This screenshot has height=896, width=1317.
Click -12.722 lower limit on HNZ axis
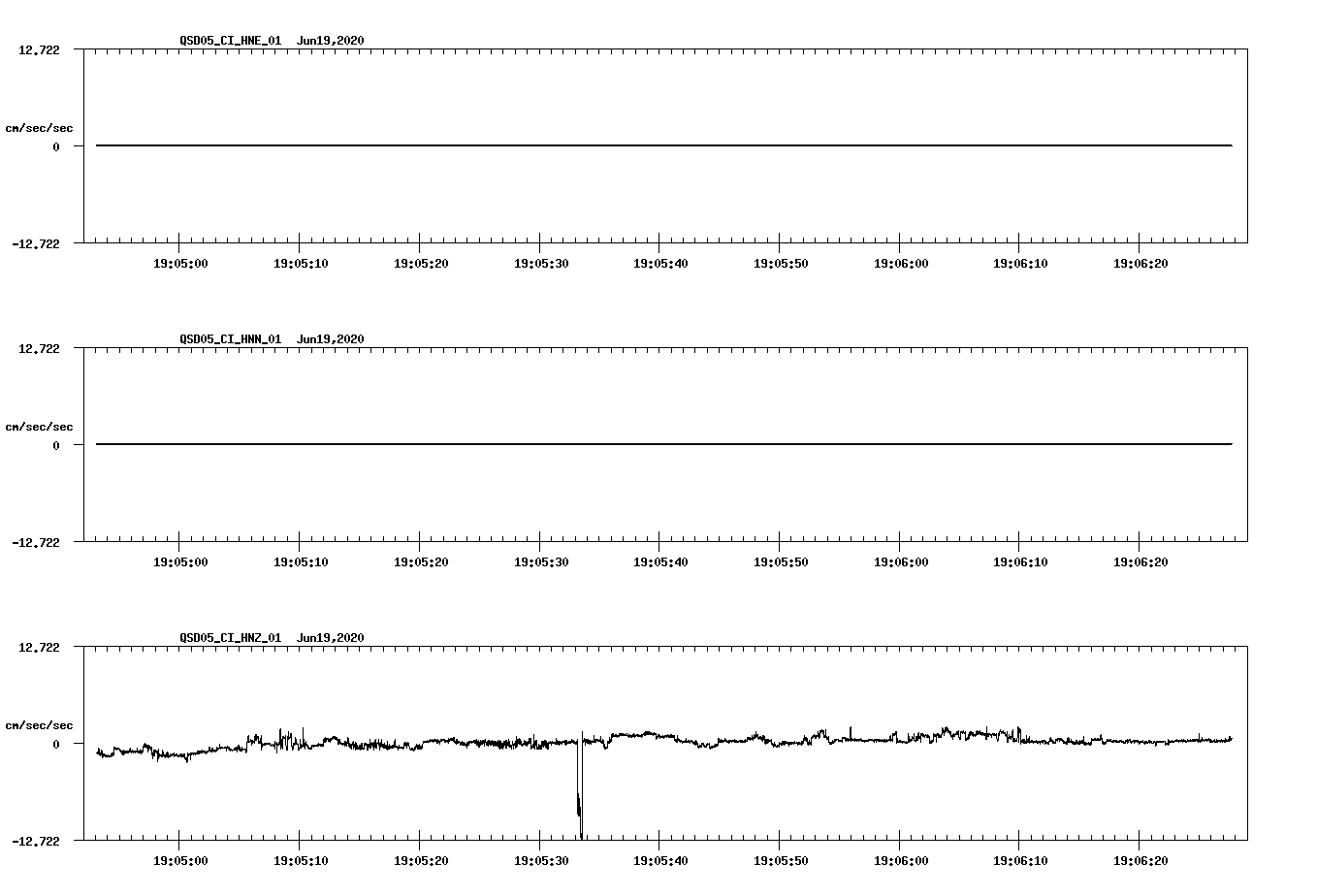36,842
